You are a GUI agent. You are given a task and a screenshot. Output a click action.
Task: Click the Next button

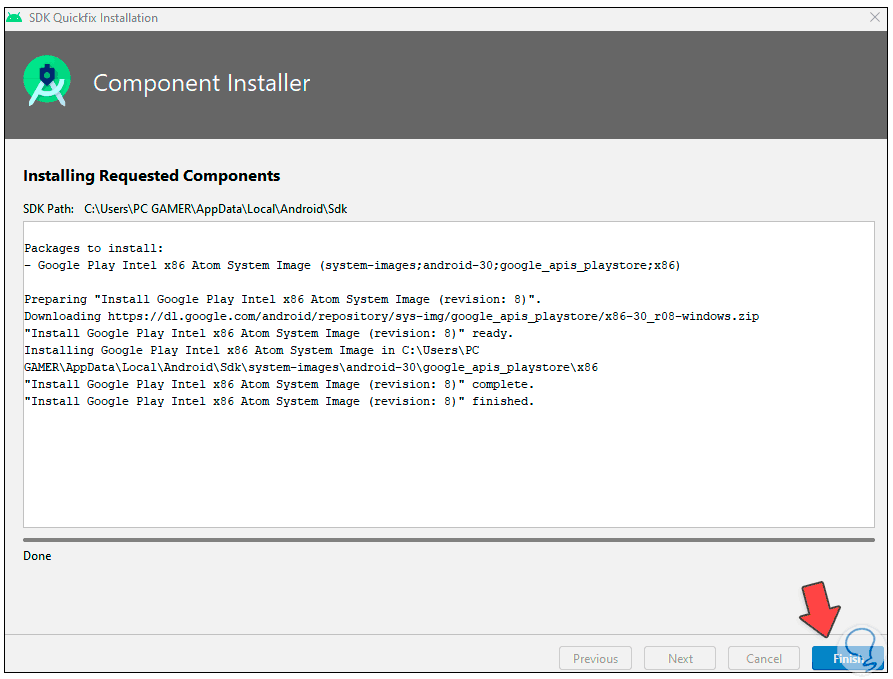(x=680, y=658)
